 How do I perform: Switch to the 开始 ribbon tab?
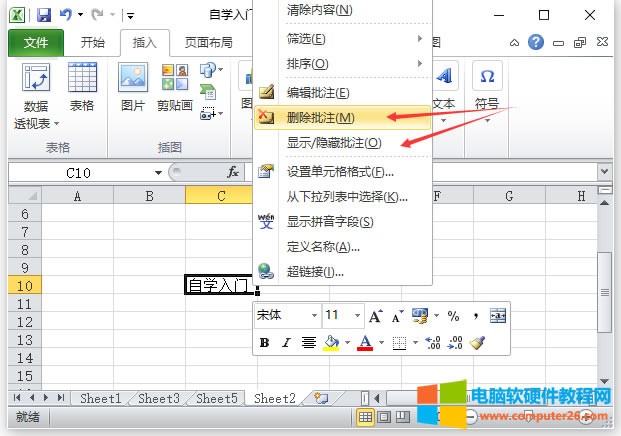[93, 42]
